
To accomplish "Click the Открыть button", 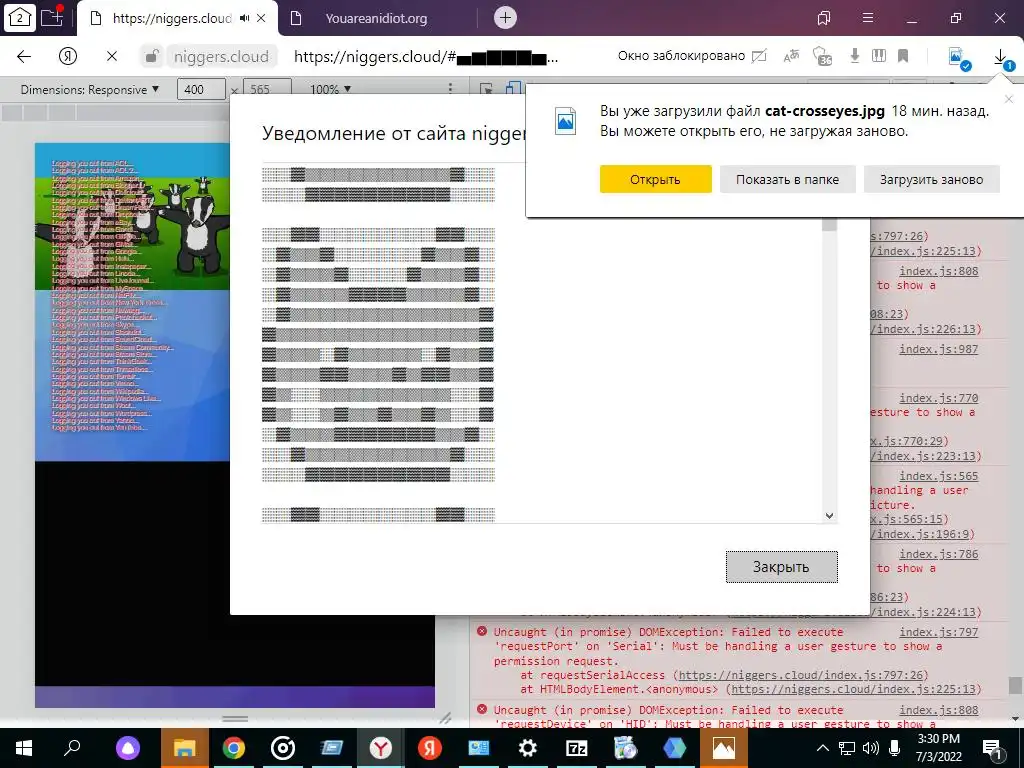I will tap(656, 180).
